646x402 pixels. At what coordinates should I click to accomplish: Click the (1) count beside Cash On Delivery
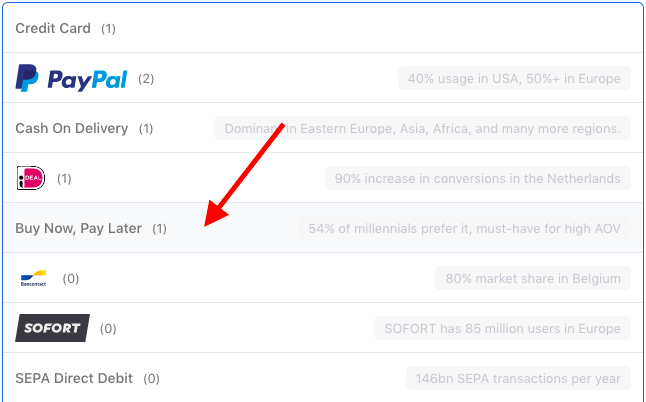[146, 129]
